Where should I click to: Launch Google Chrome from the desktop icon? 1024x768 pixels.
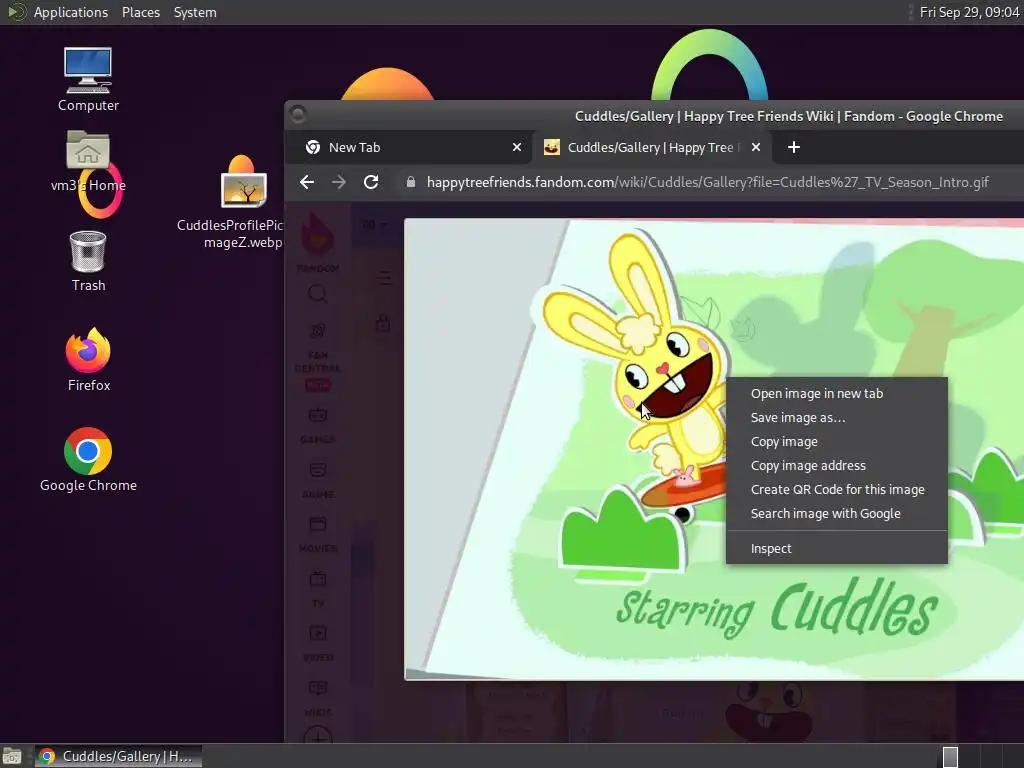click(x=88, y=459)
